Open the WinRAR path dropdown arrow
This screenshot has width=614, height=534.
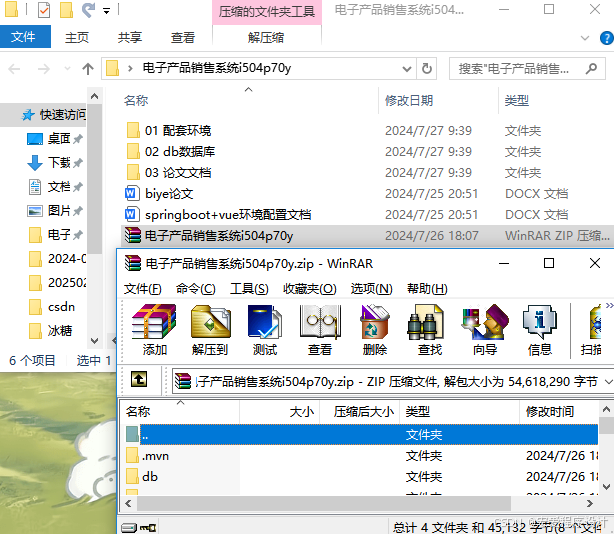pos(609,381)
